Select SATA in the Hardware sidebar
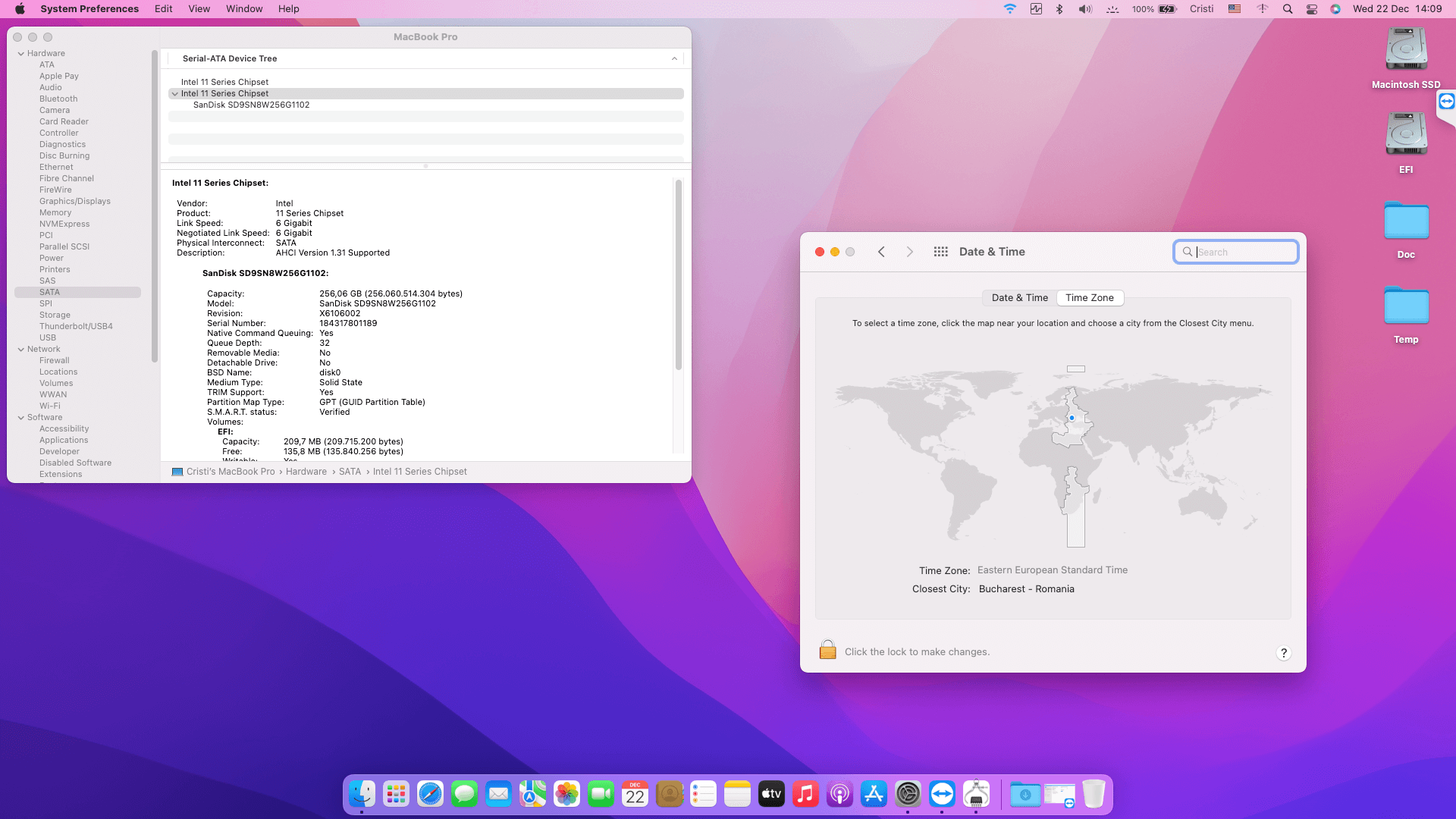The image size is (1456, 819). [x=77, y=293]
